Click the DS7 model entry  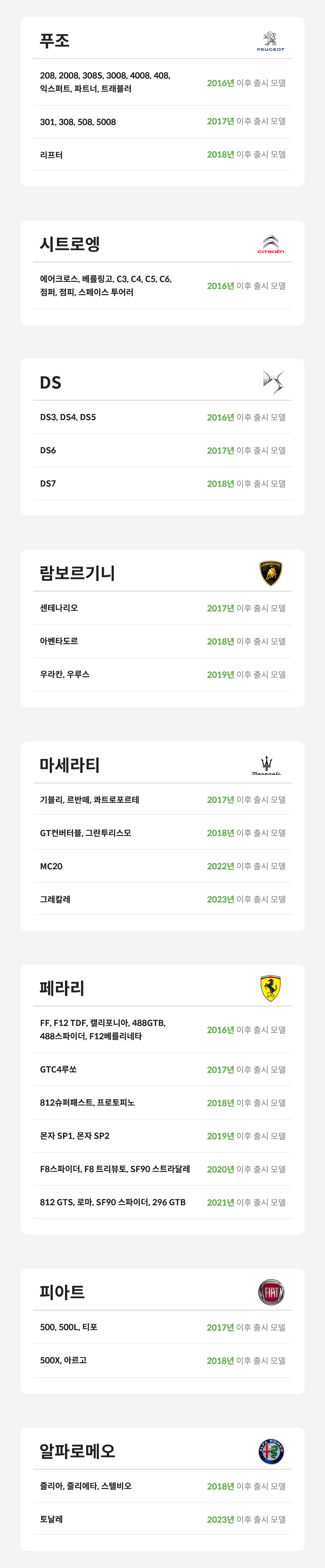[x=48, y=484]
